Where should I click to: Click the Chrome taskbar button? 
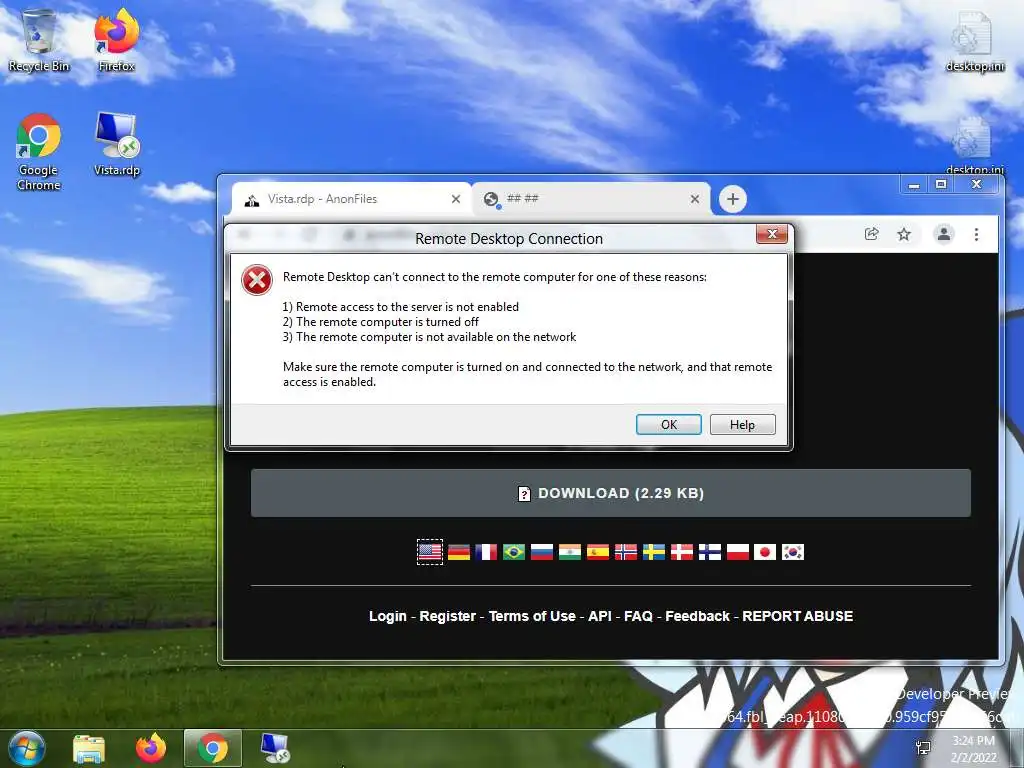pyautogui.click(x=212, y=748)
